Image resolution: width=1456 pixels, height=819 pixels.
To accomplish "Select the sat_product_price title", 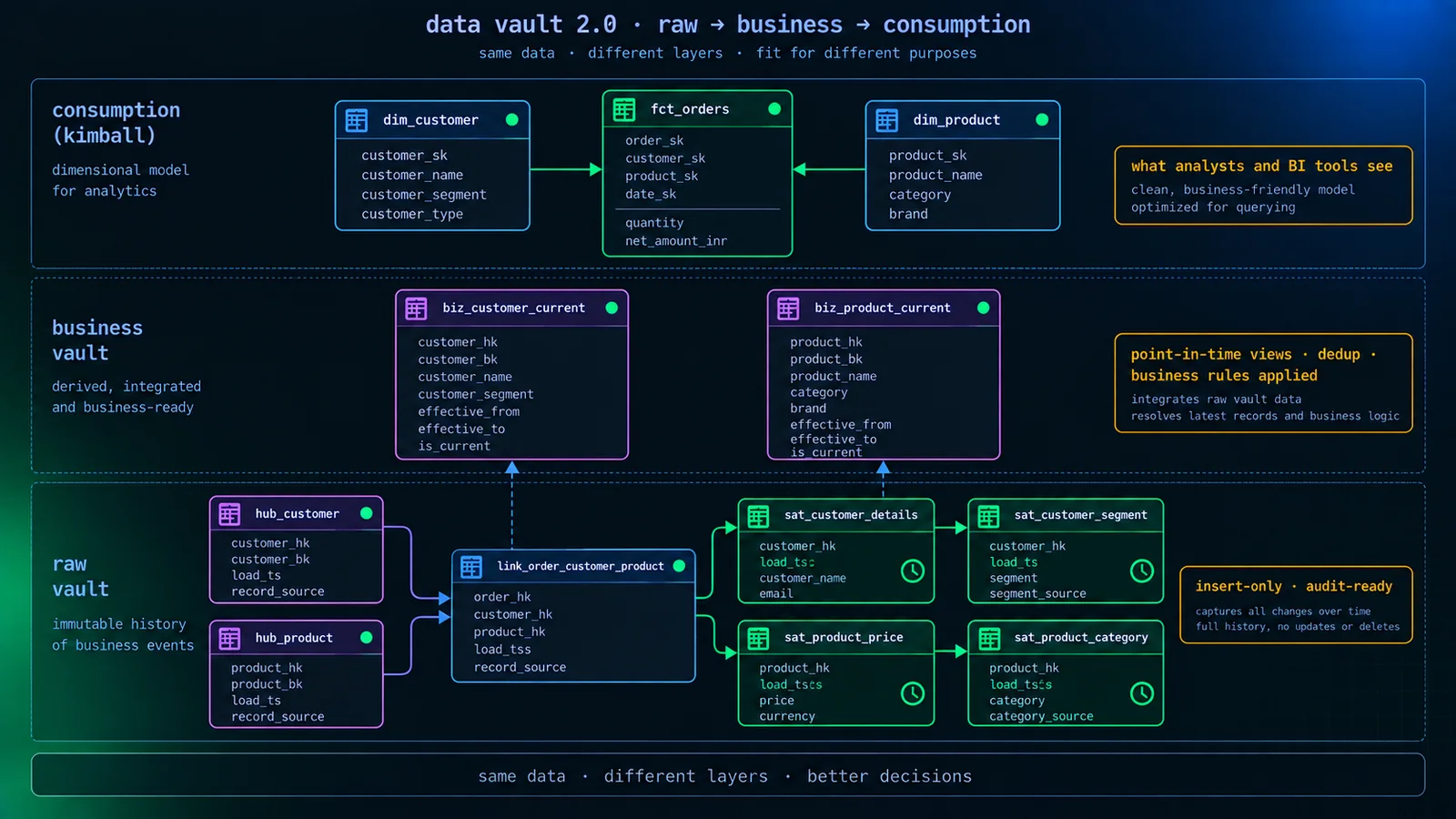I will [x=844, y=638].
